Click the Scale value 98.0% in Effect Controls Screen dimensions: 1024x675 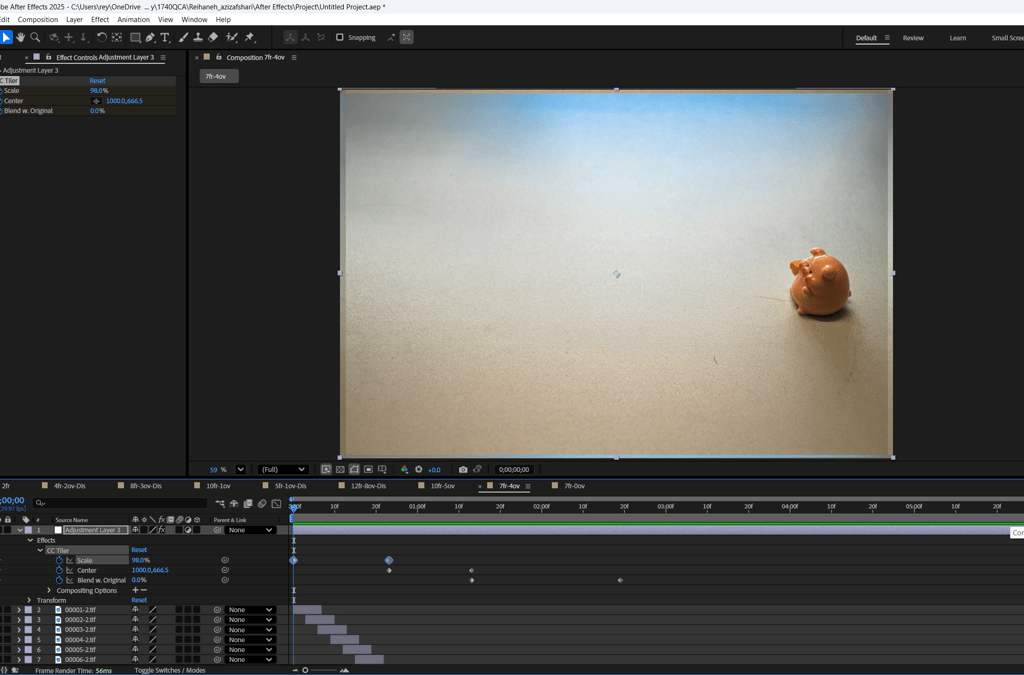point(99,91)
